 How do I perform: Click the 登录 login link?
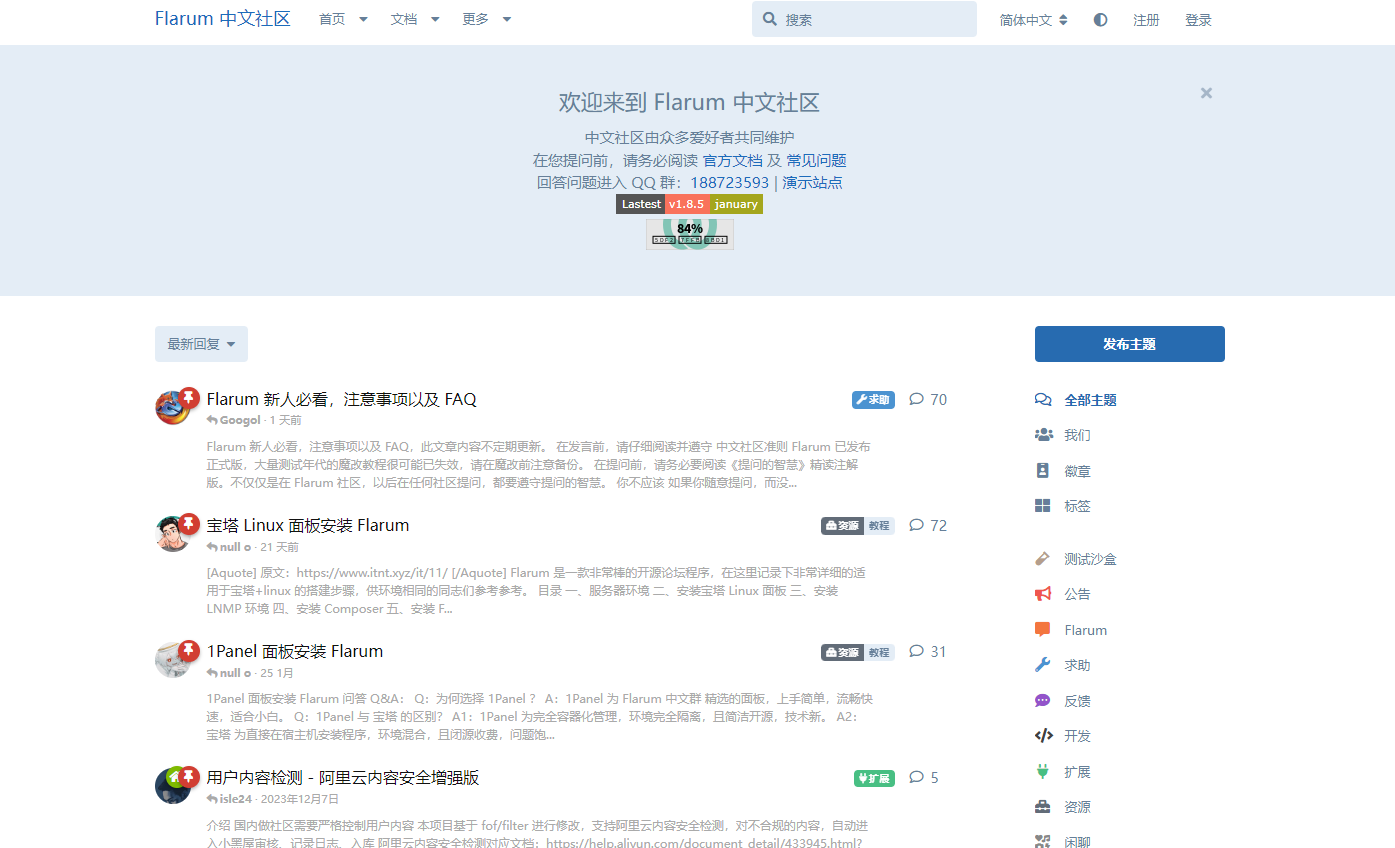pos(1198,20)
